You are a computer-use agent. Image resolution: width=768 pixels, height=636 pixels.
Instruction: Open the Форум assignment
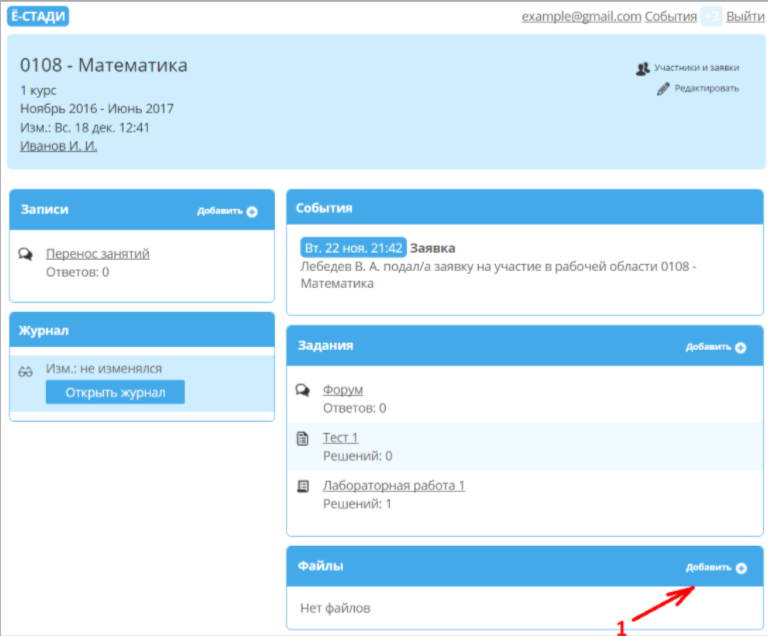(343, 390)
